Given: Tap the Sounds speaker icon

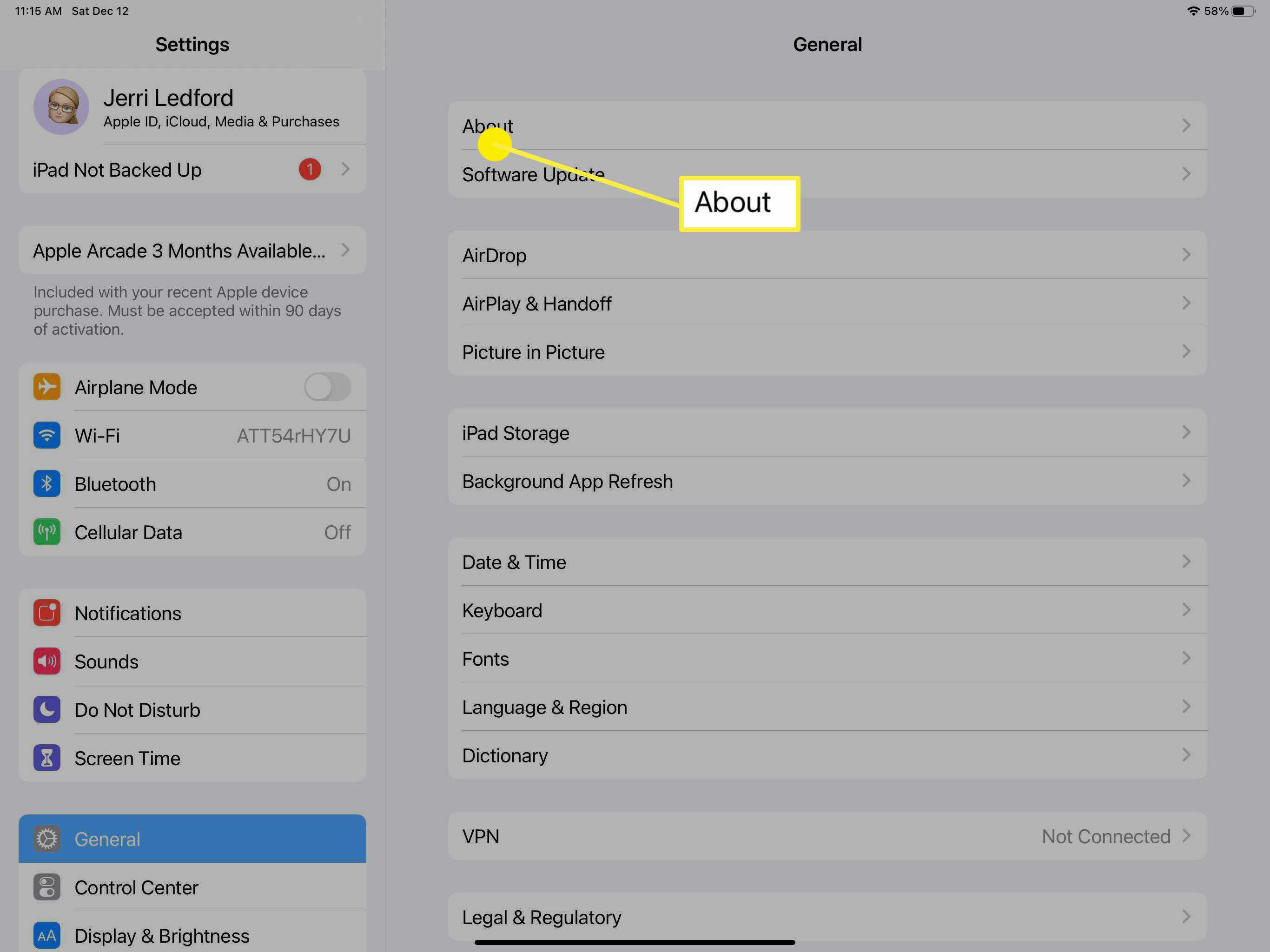Looking at the screenshot, I should click(x=46, y=661).
